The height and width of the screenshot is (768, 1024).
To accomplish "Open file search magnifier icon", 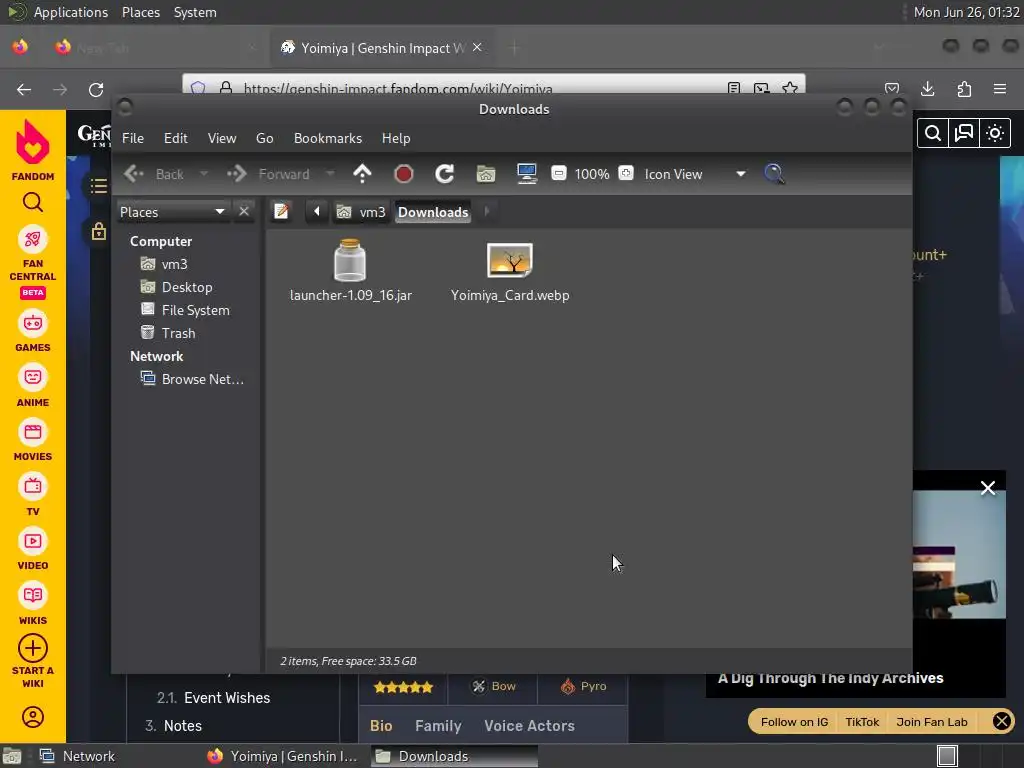I will [774, 174].
